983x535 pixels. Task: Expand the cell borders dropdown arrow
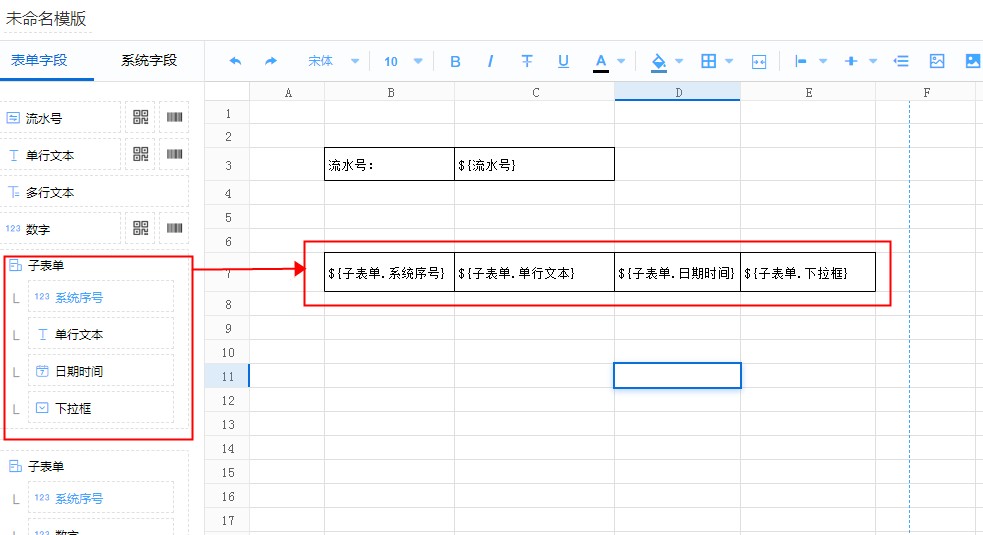click(730, 62)
